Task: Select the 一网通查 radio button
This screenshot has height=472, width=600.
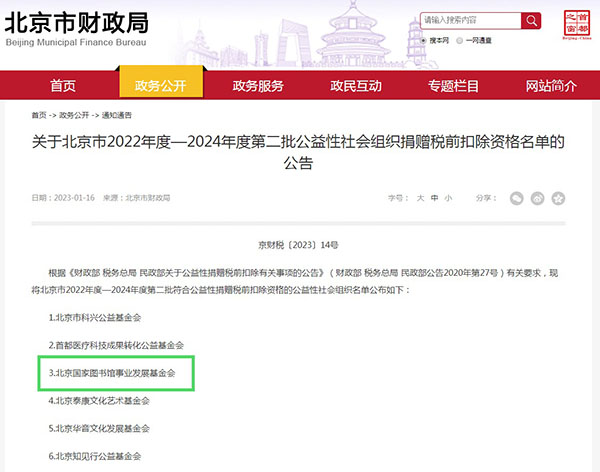Action: [x=460, y=41]
